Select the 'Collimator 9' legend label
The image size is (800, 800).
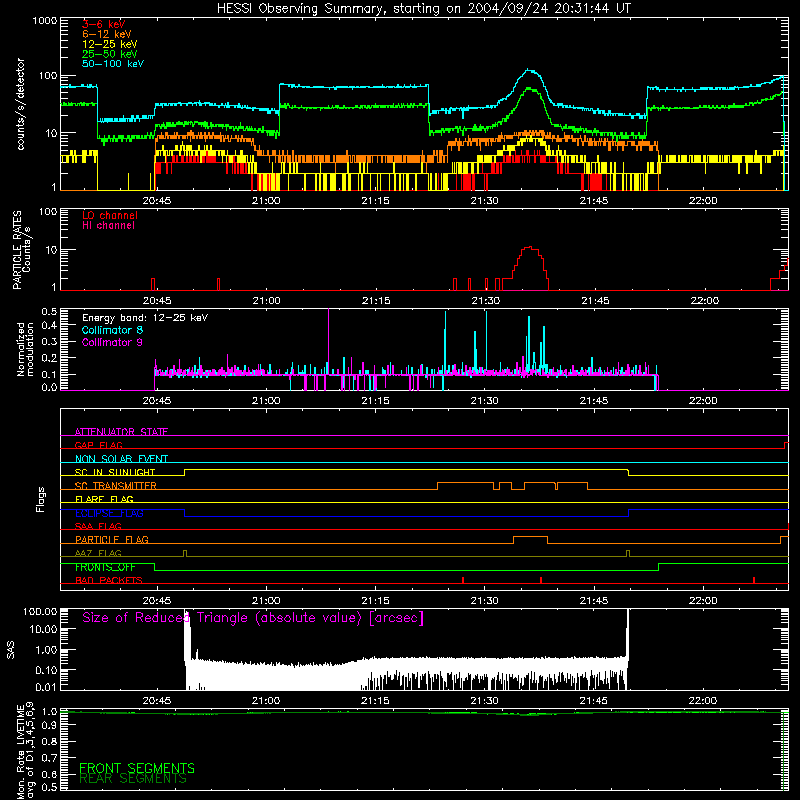point(112,342)
